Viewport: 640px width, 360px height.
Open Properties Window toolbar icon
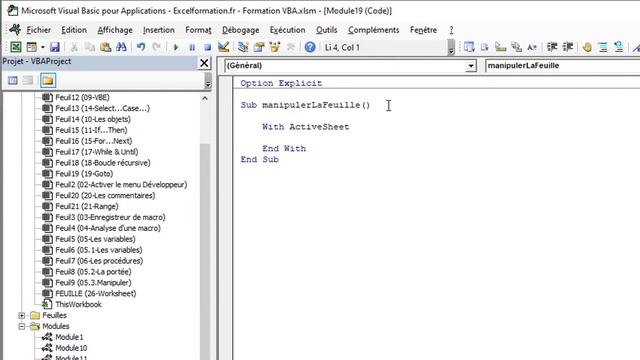pos(259,47)
